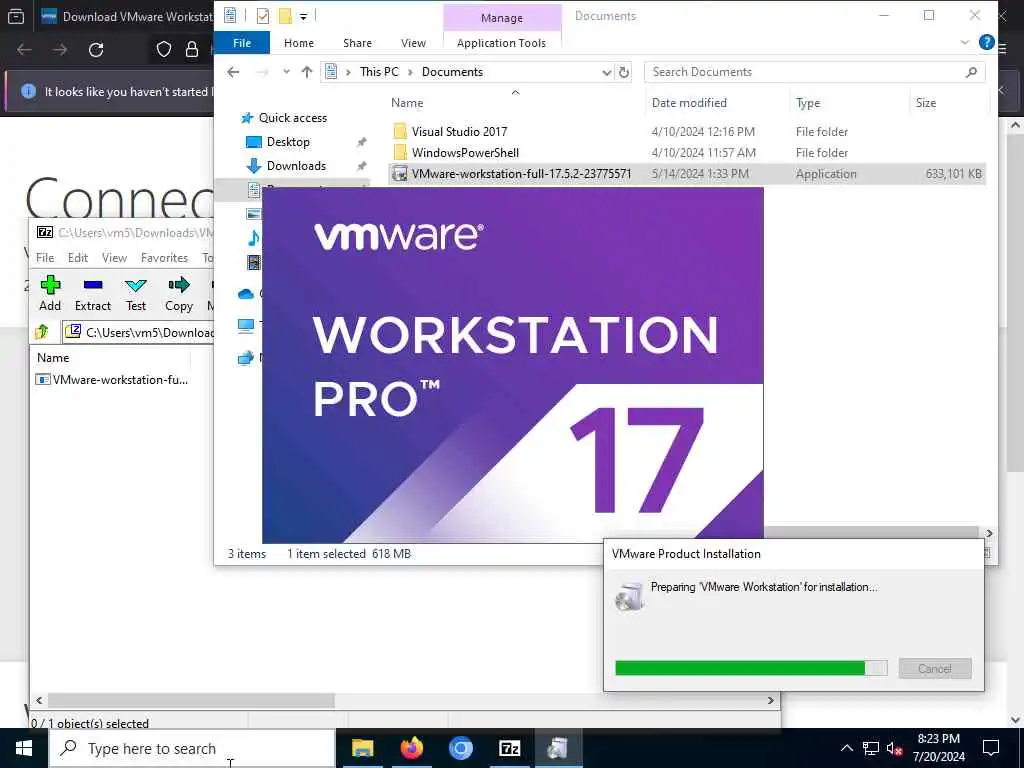Click the Explorer File tab
The height and width of the screenshot is (768, 1024).
242,42
